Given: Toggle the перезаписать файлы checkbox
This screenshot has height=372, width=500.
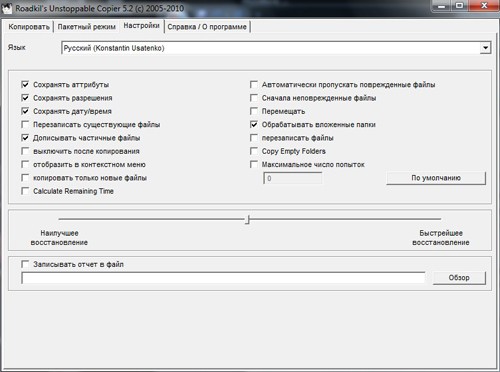Looking at the screenshot, I should click(x=254, y=138).
